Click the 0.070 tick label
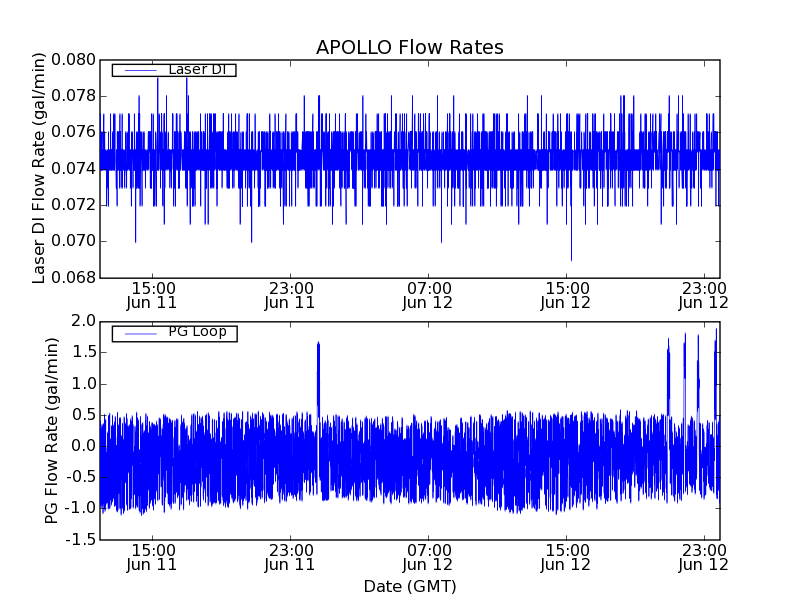This screenshot has height=600, width=800. tap(73, 241)
